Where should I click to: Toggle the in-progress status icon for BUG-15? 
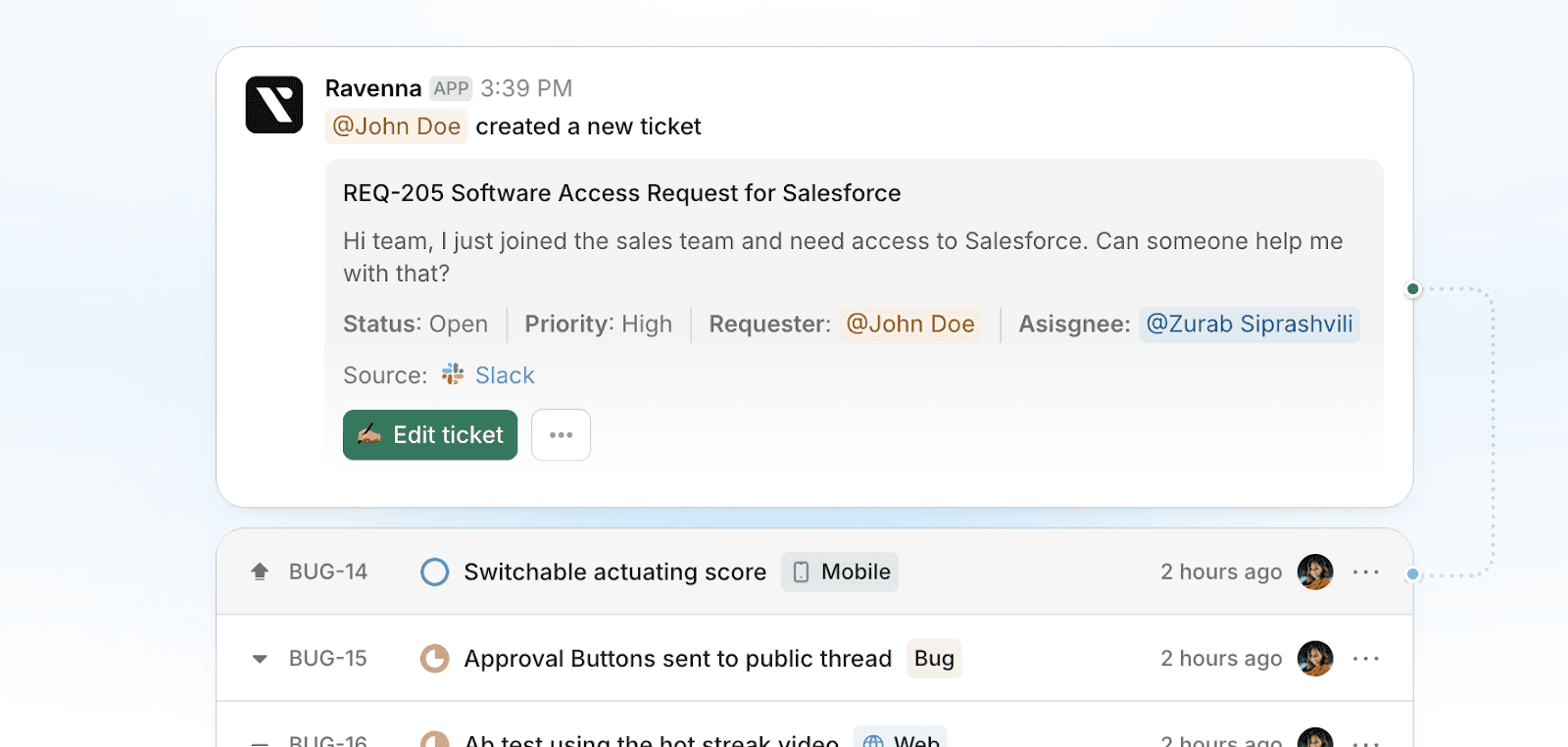(x=434, y=658)
